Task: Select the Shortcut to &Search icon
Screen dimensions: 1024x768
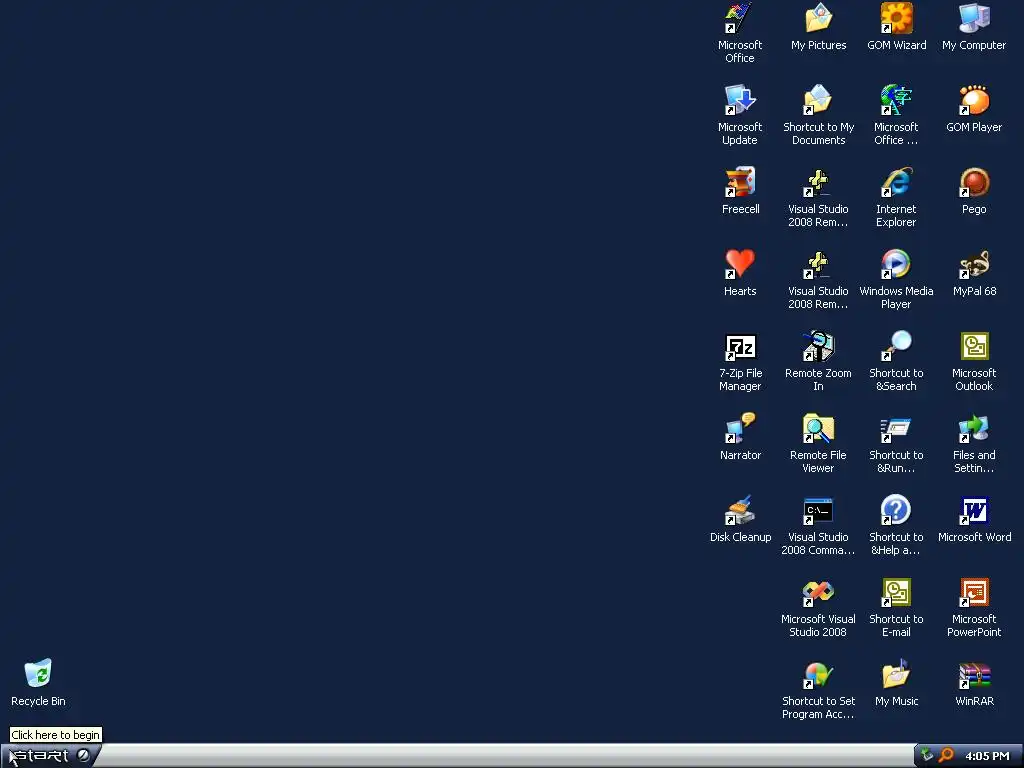Action: (896, 347)
